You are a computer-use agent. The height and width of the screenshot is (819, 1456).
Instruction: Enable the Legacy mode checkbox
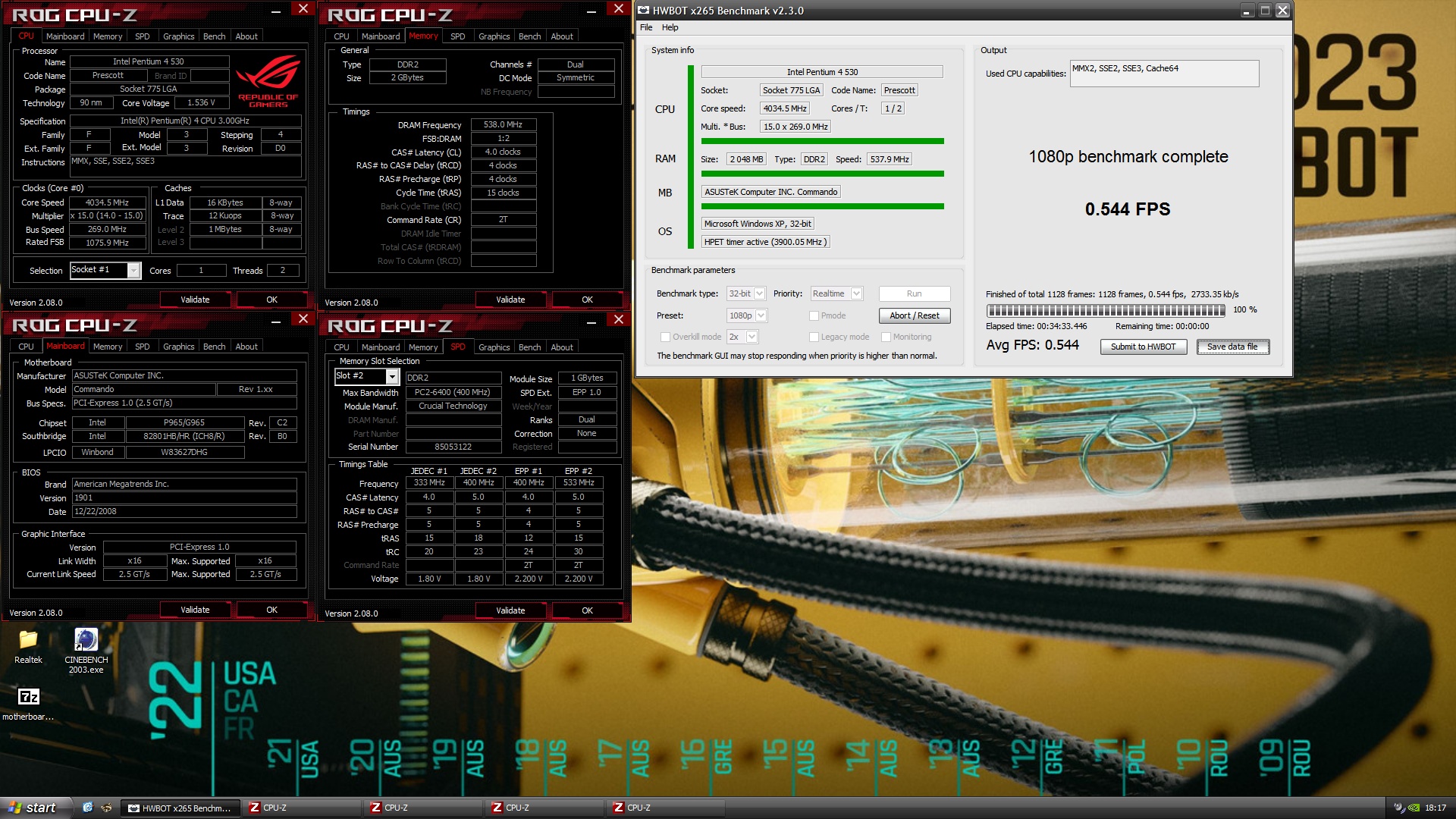[x=814, y=337]
